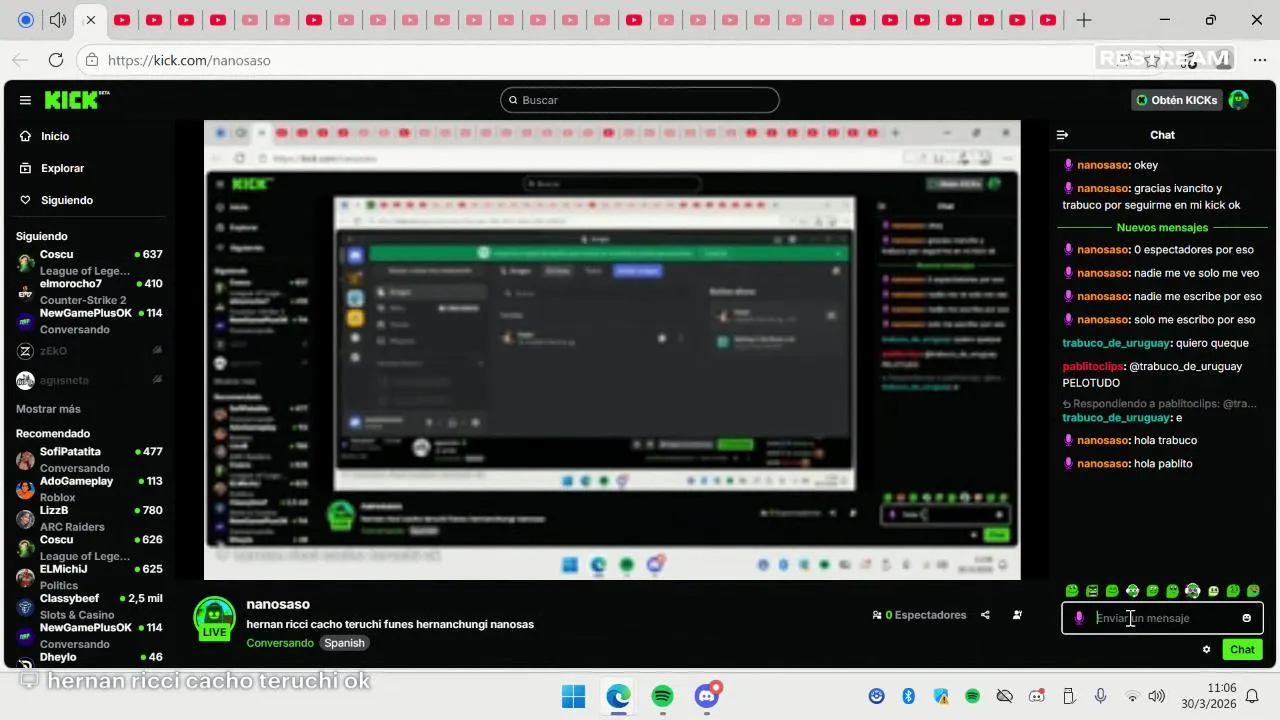Open the Conversando category link

[x=280, y=643]
